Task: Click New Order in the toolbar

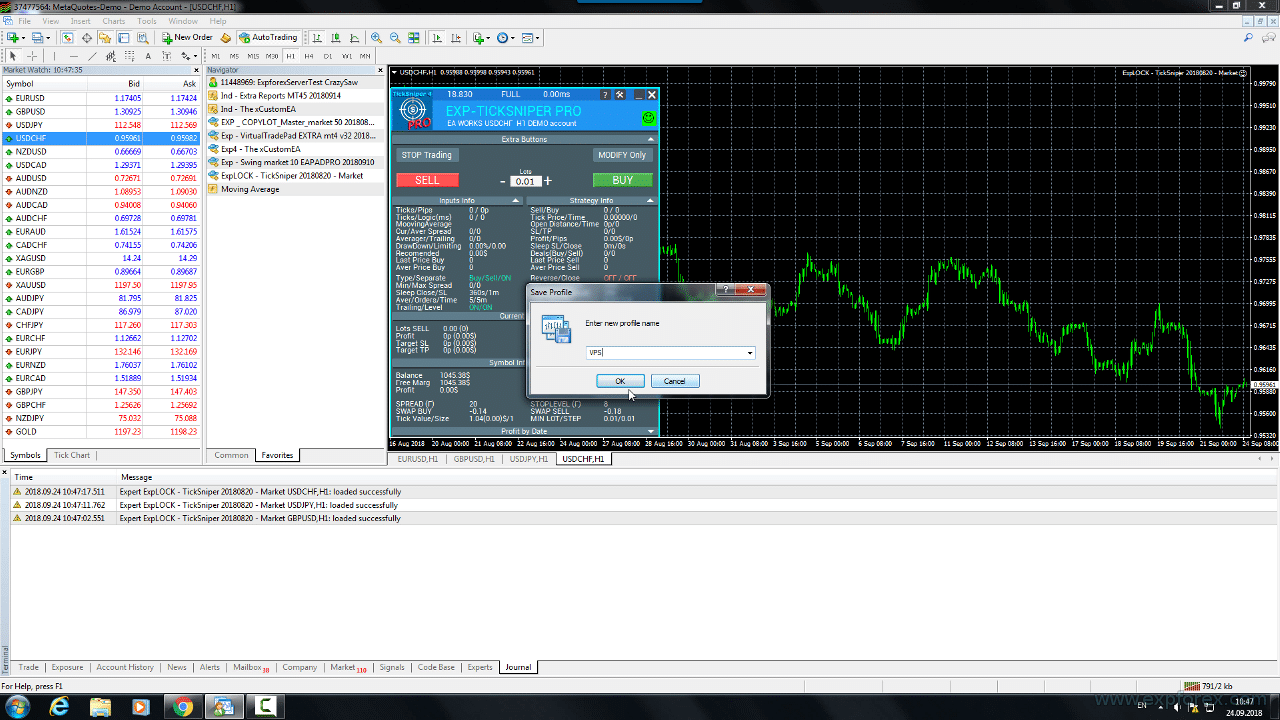Action: coord(187,38)
